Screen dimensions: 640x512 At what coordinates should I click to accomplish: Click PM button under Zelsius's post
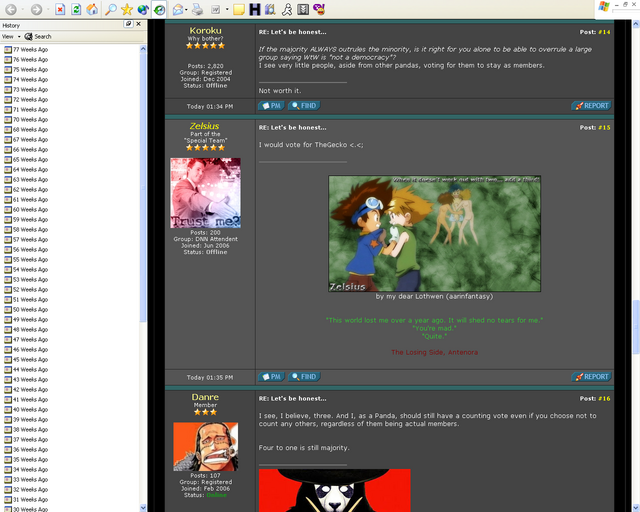(x=271, y=377)
